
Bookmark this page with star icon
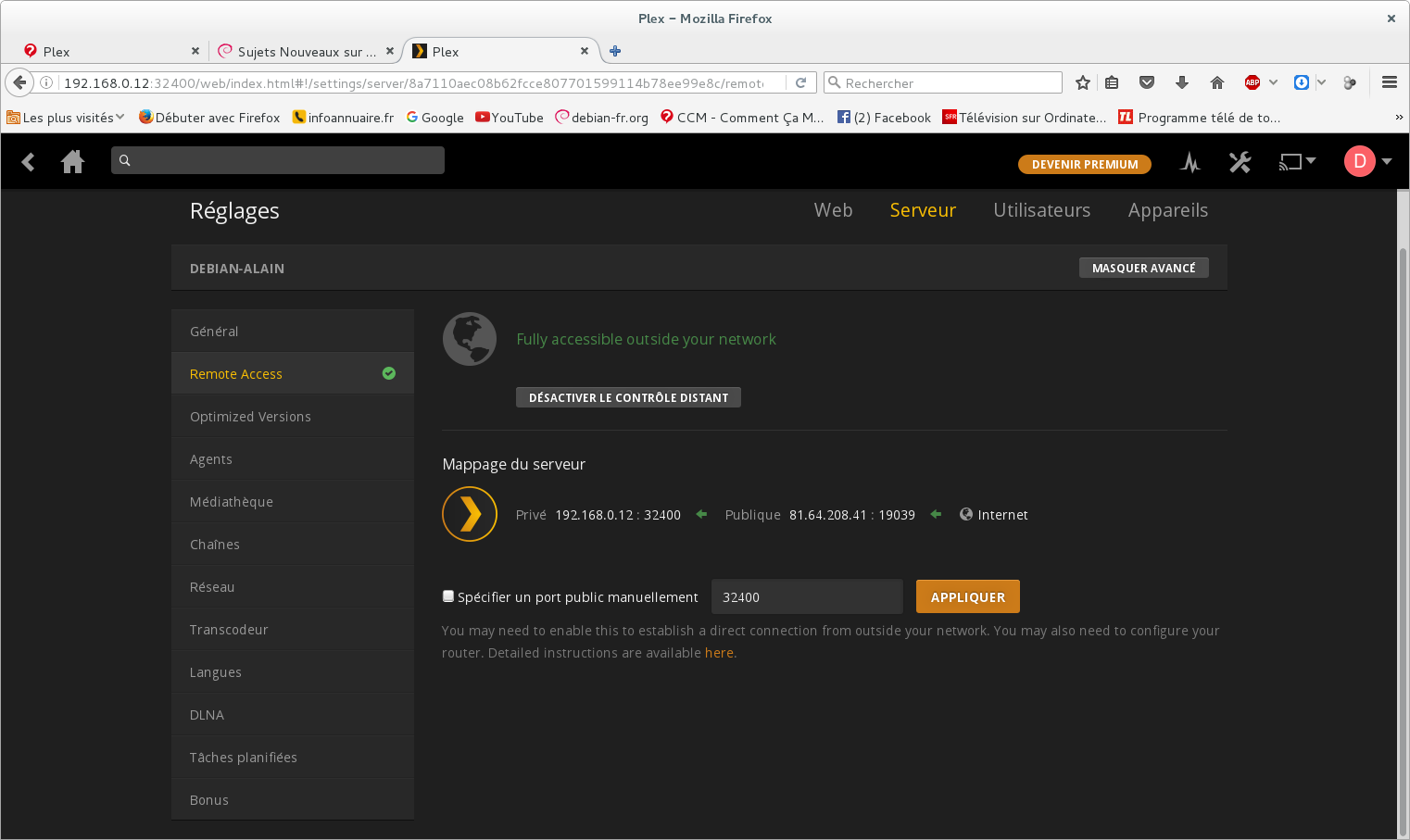tap(1082, 82)
